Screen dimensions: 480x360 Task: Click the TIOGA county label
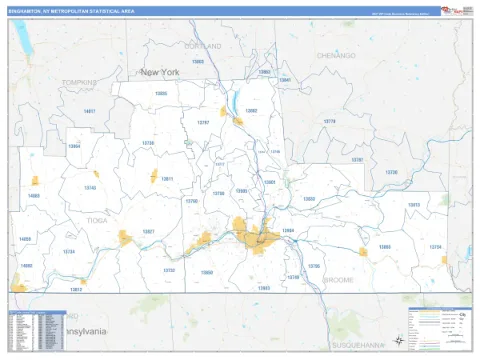point(97,221)
